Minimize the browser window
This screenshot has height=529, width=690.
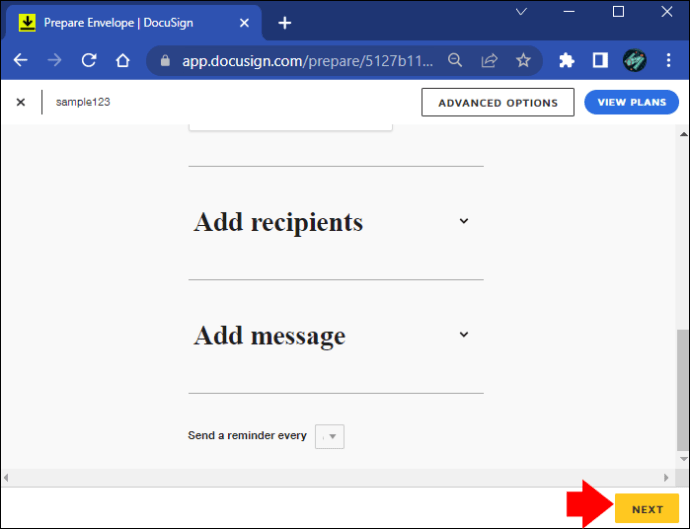click(x=569, y=12)
